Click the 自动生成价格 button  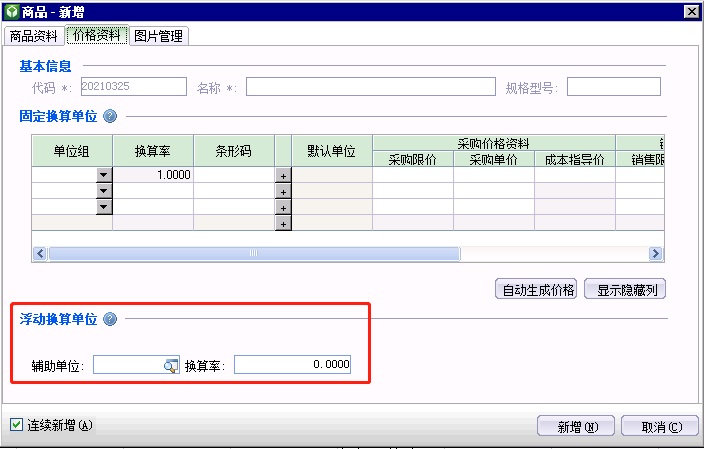[537, 290]
